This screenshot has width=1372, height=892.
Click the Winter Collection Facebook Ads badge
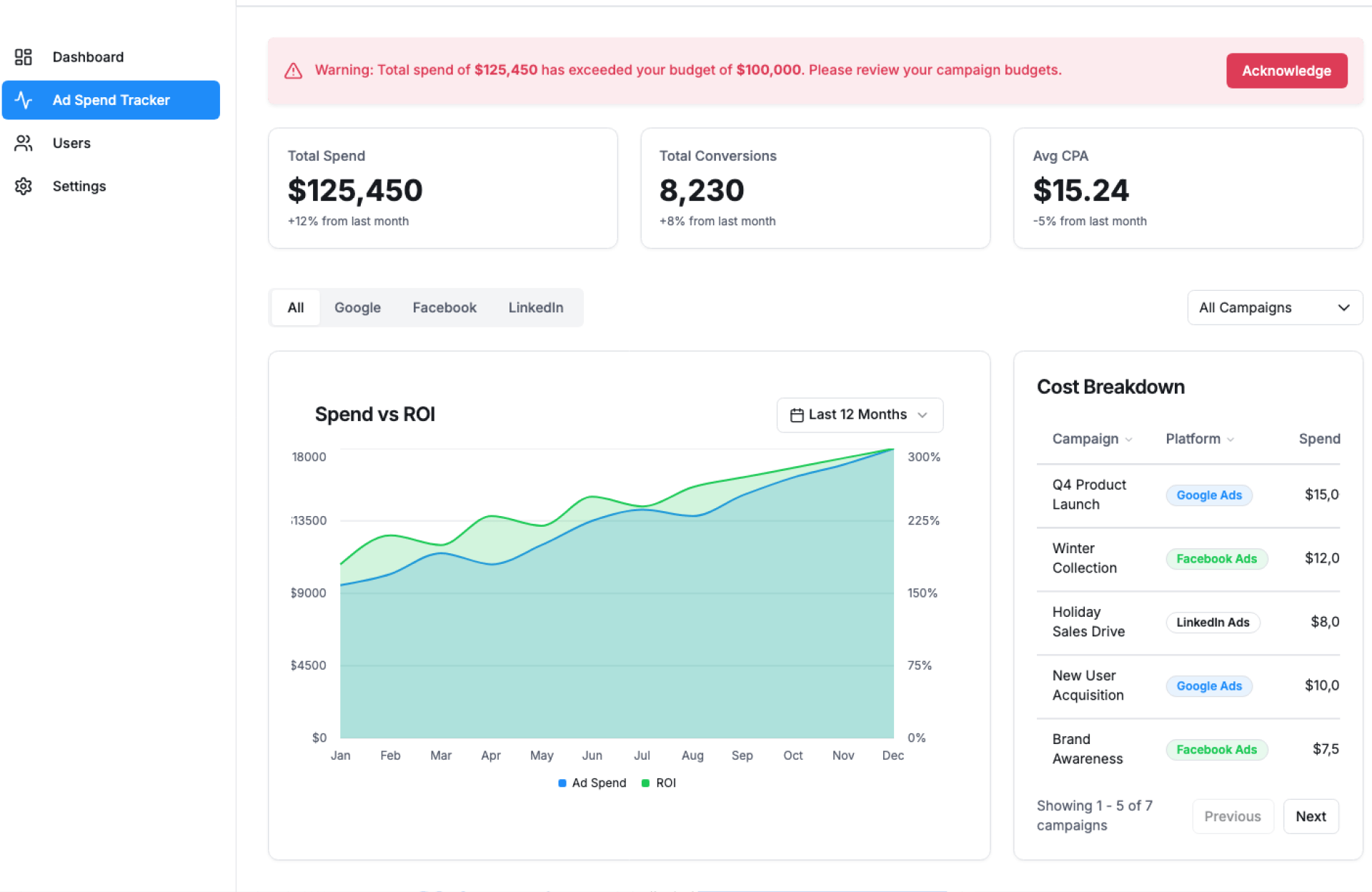[x=1216, y=559]
